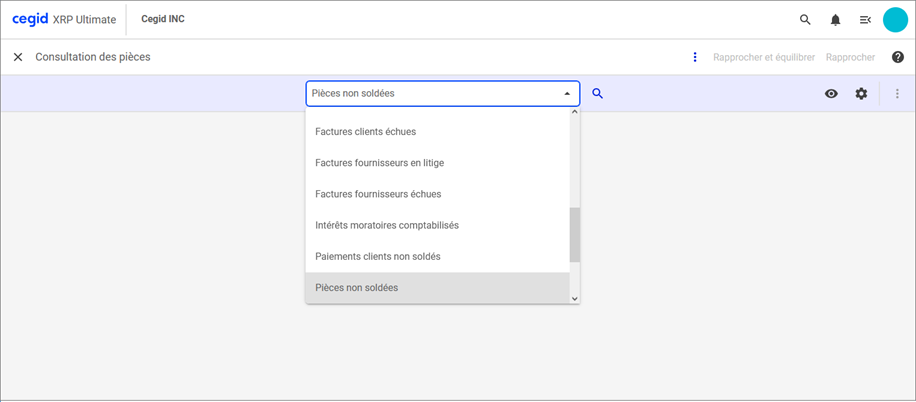Open the blue vertical dots menu

pos(695,57)
